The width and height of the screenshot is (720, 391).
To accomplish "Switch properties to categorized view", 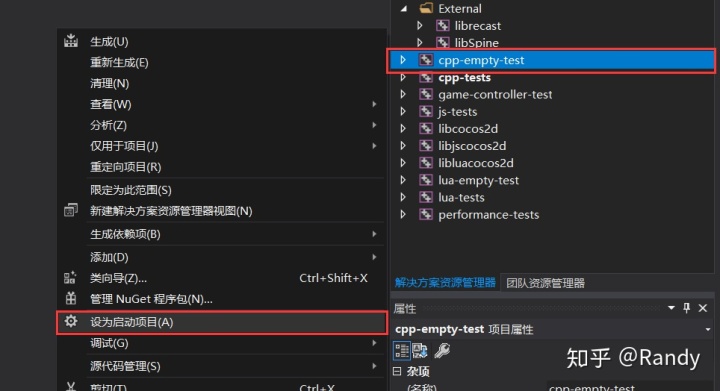I will [x=402, y=351].
